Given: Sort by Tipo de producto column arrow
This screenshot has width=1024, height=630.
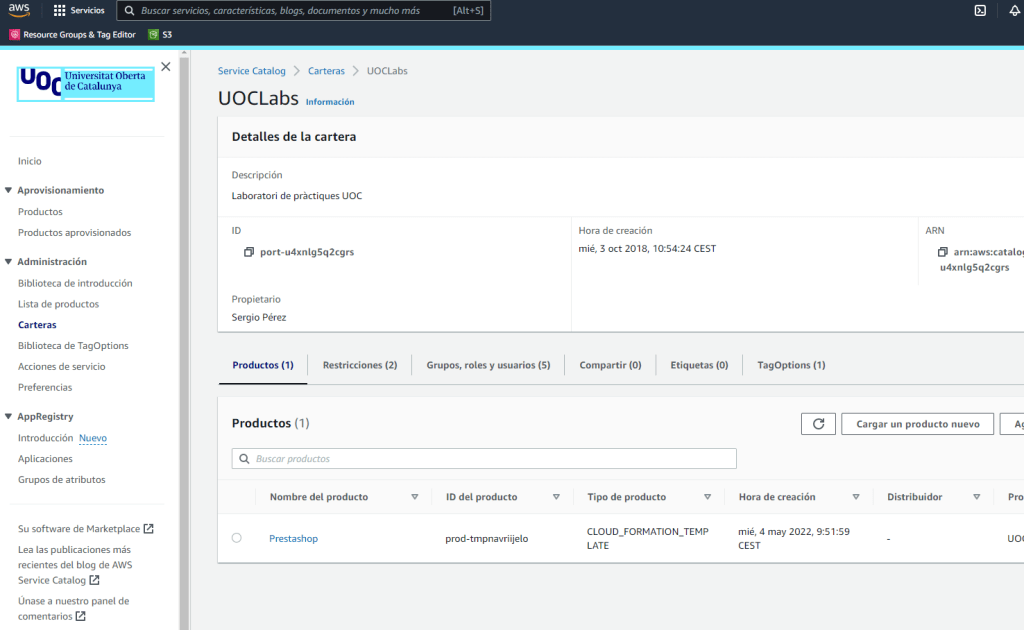Looking at the screenshot, I should [707, 497].
